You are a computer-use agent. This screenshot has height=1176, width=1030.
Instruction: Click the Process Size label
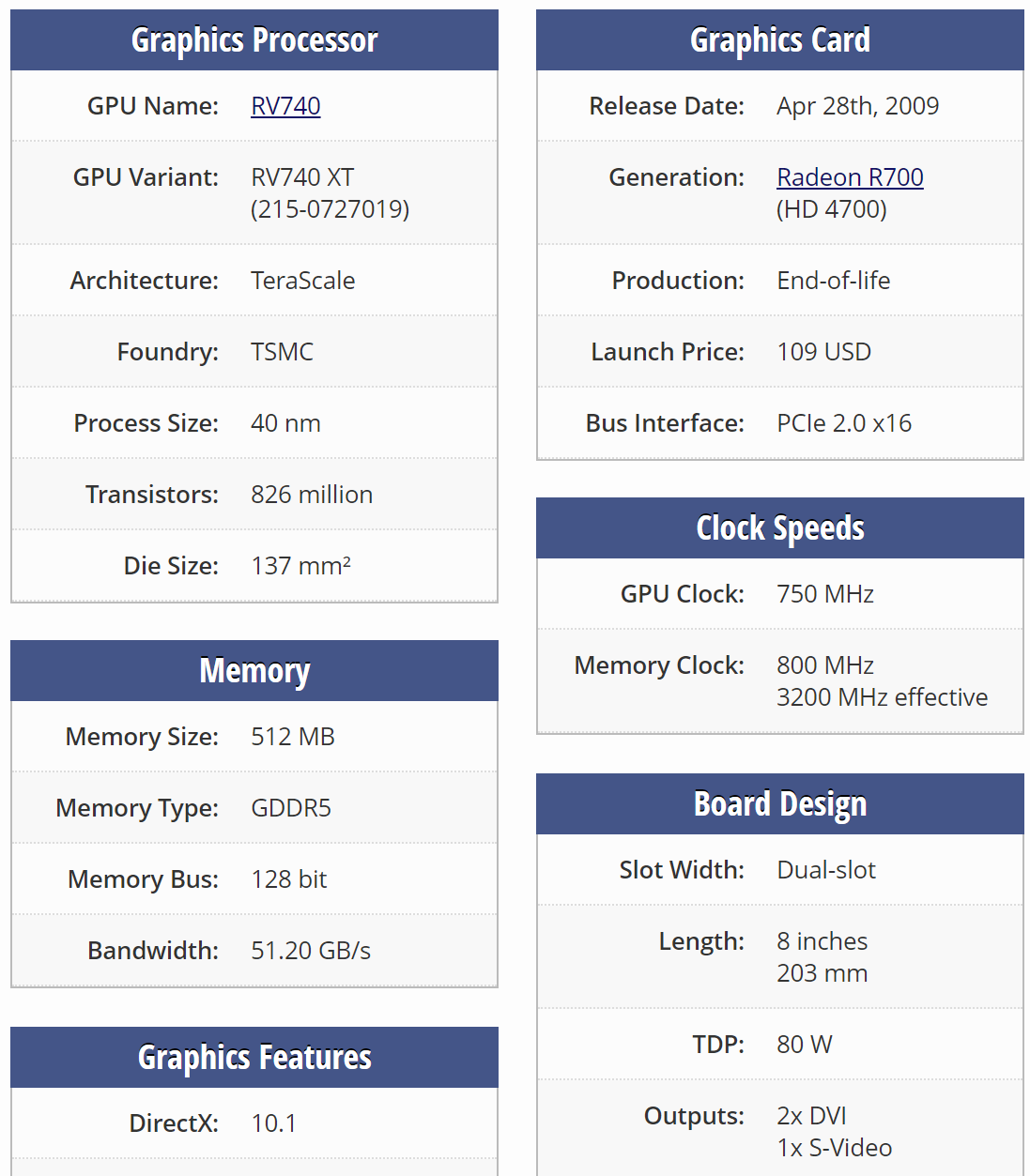click(146, 423)
